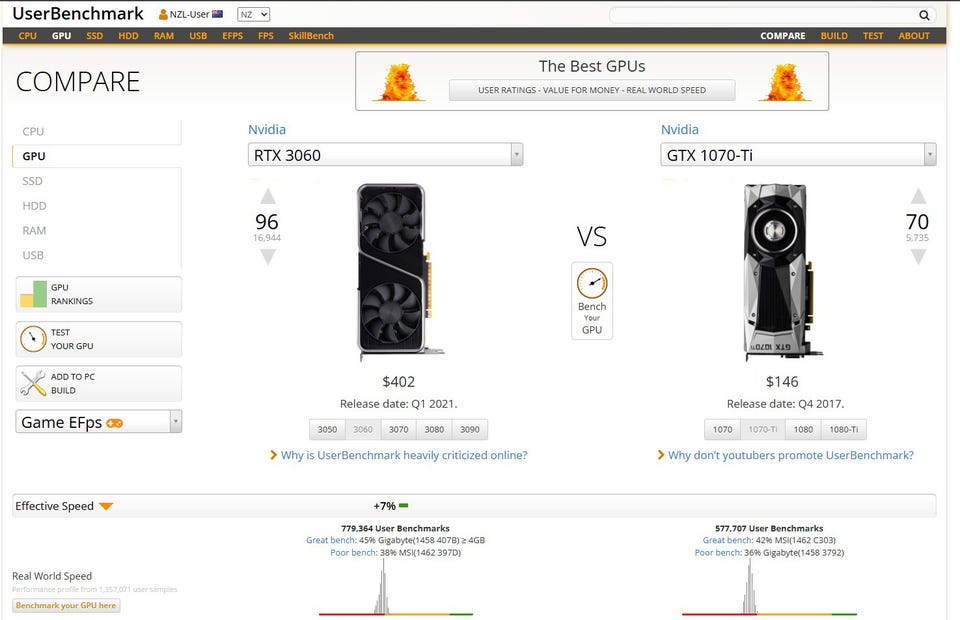Open the GTX 1070-Ti model dropdown
This screenshot has width=960, height=620.
pos(798,155)
